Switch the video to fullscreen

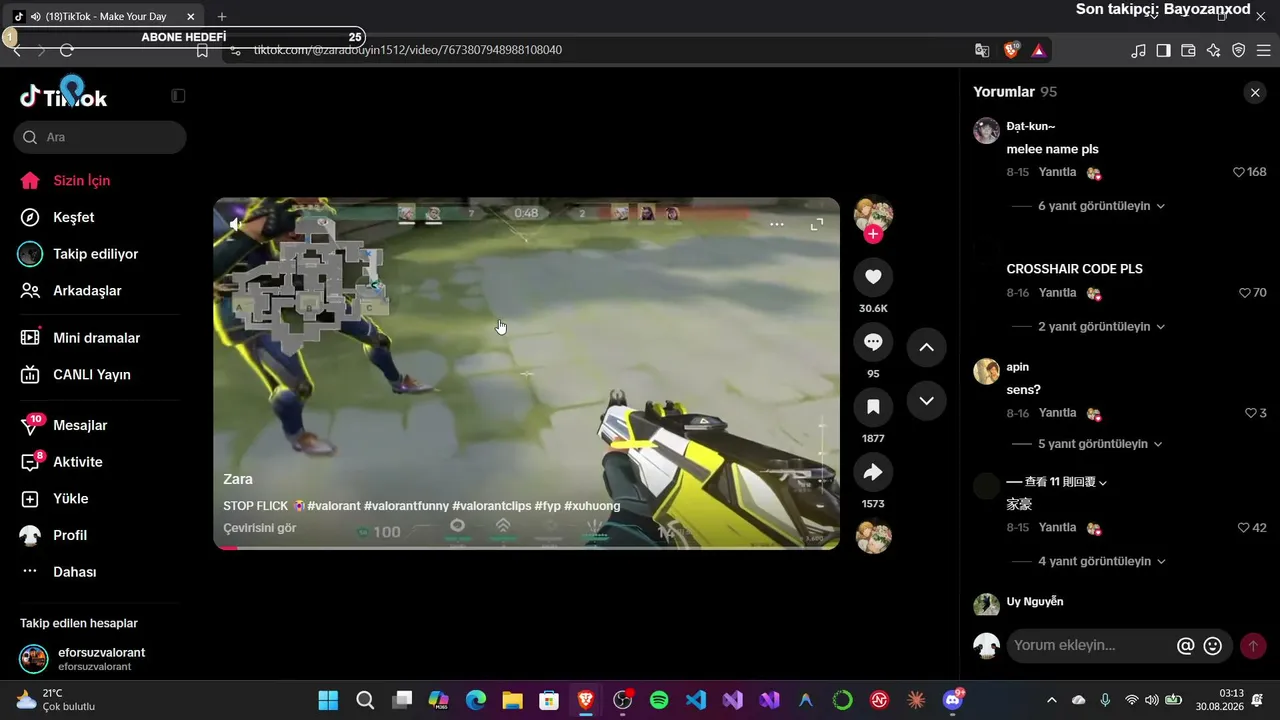pyautogui.click(x=817, y=224)
